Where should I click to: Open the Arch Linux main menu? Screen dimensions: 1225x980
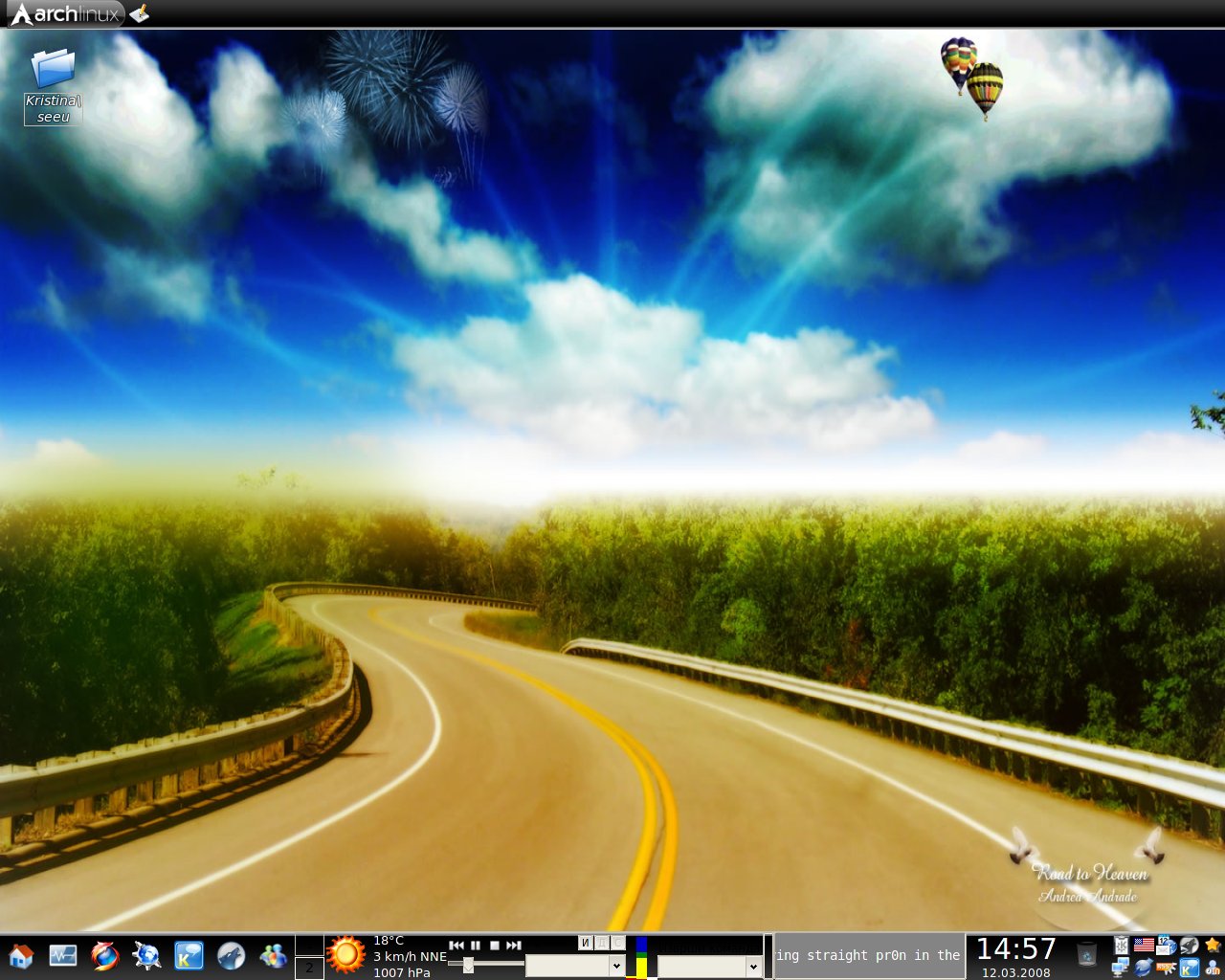pyautogui.click(x=65, y=13)
